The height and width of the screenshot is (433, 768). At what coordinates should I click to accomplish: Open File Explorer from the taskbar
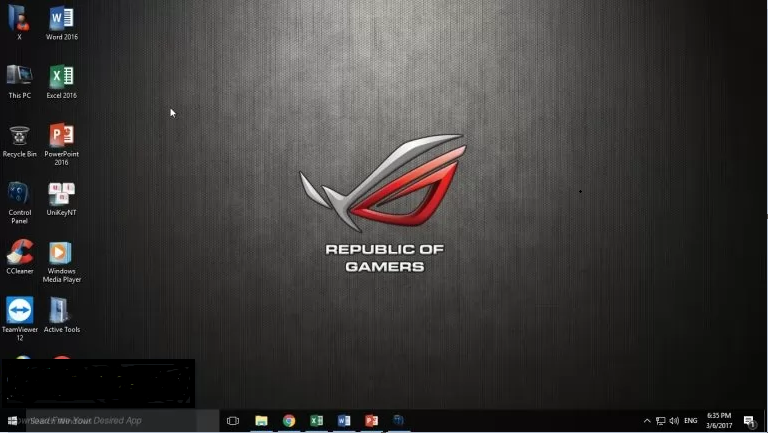point(262,421)
